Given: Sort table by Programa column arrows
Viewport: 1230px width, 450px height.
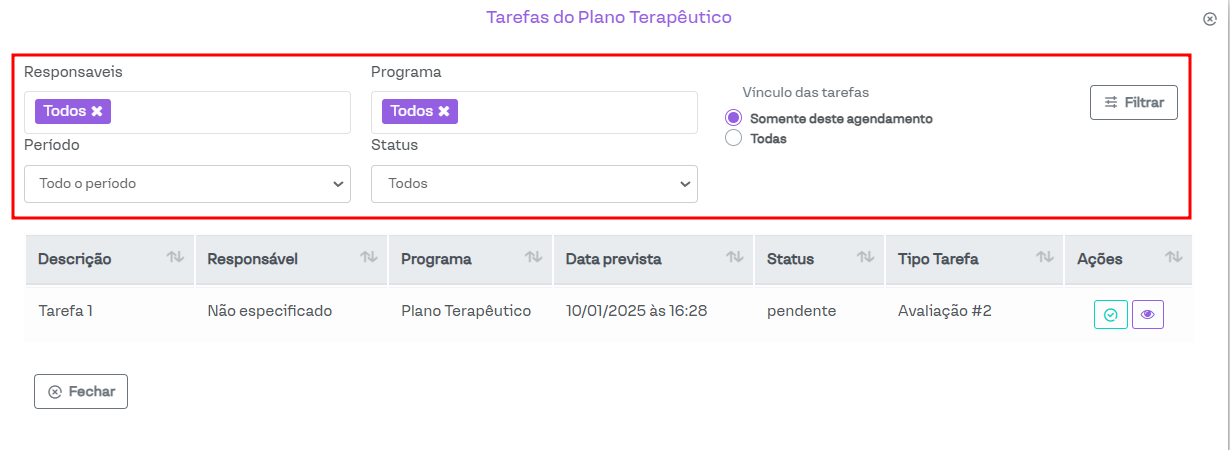Looking at the screenshot, I should [x=533, y=258].
